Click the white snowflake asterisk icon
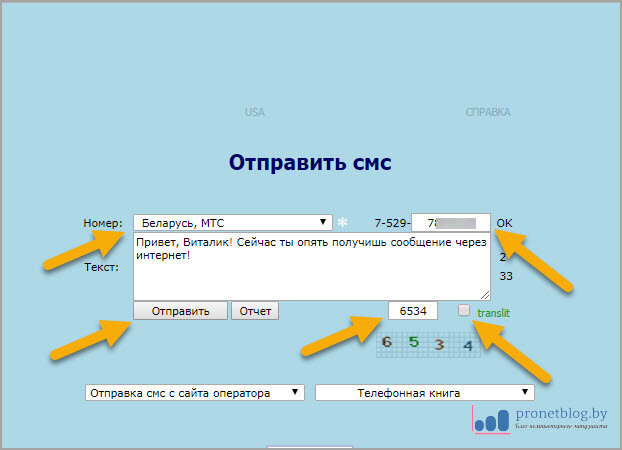This screenshot has width=622, height=450. pyautogui.click(x=342, y=222)
